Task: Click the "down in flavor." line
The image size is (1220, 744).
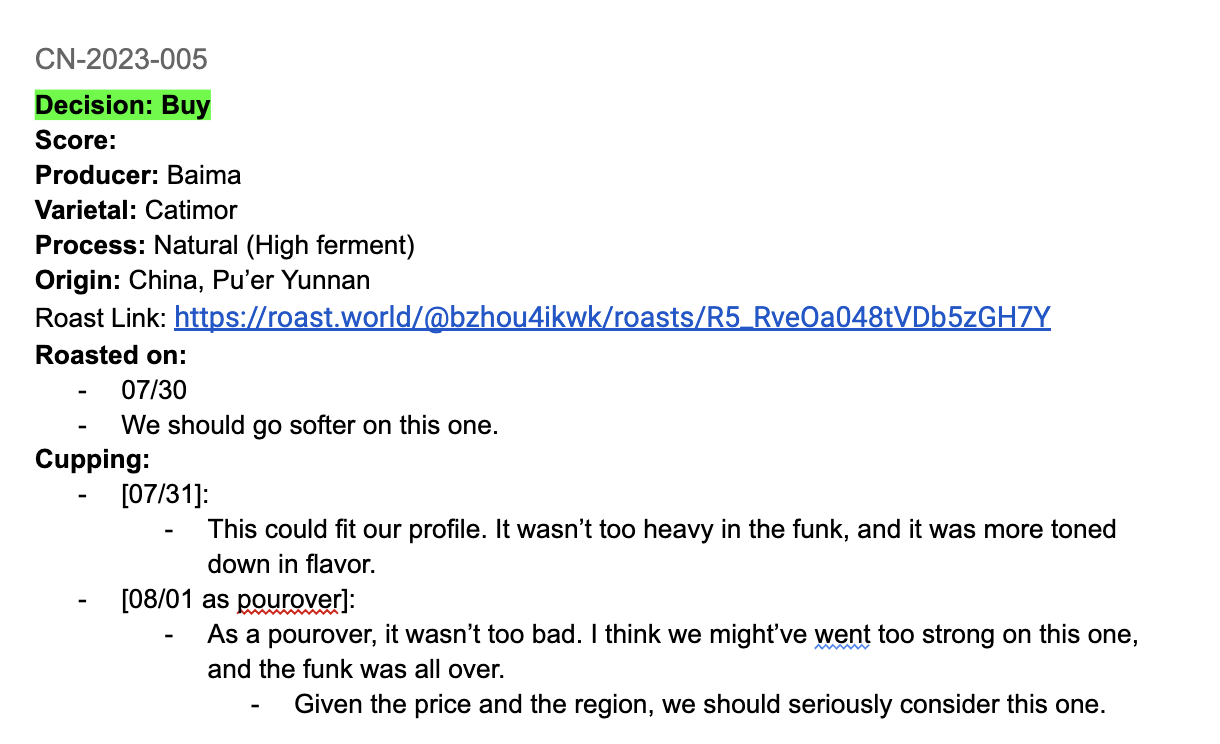Action: click(x=291, y=564)
